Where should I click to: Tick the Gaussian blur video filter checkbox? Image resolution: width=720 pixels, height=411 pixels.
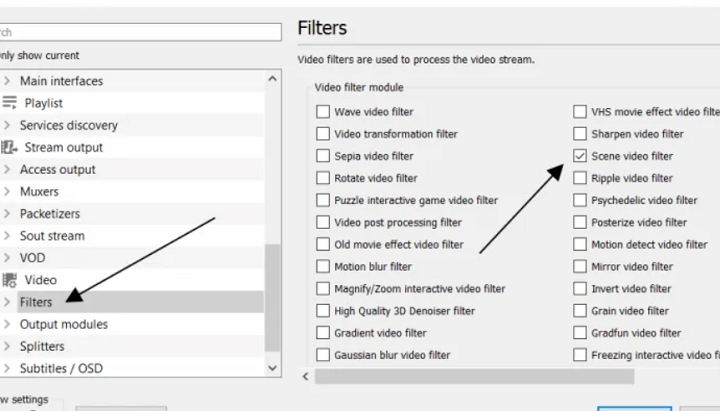[x=323, y=355]
